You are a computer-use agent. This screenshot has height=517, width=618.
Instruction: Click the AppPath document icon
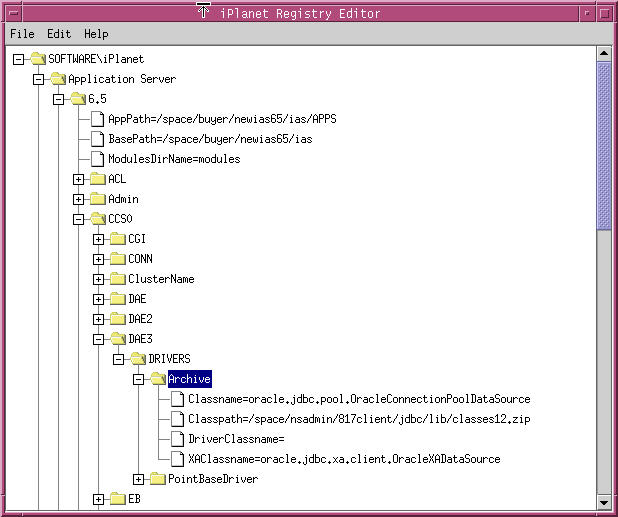(x=97, y=119)
